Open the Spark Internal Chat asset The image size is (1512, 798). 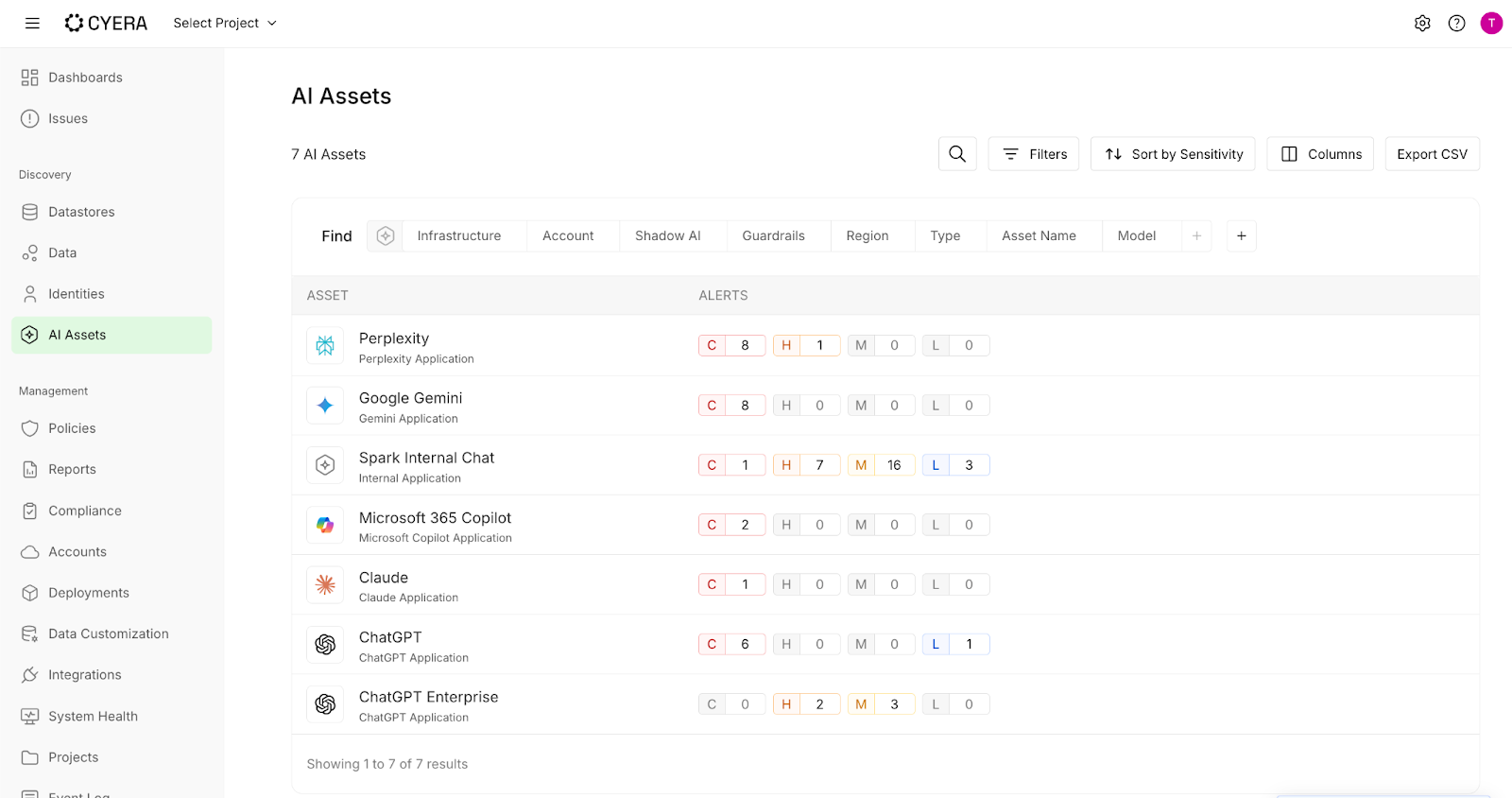click(x=427, y=458)
